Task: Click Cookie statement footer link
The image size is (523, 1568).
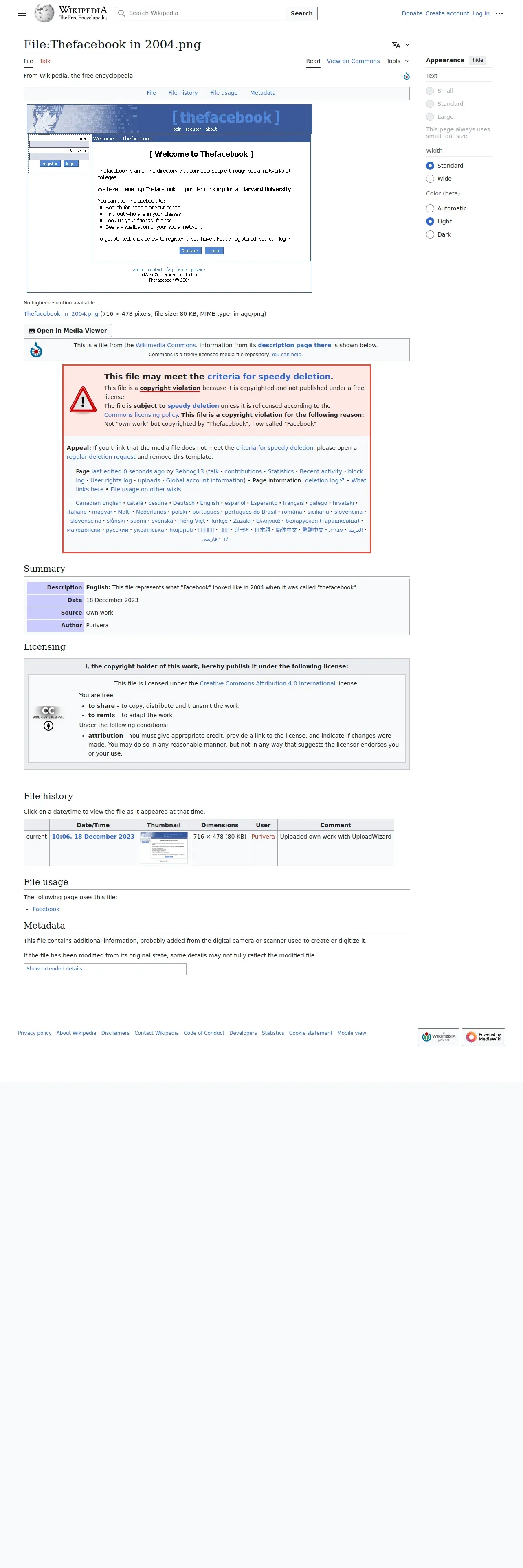Action: tap(310, 1033)
